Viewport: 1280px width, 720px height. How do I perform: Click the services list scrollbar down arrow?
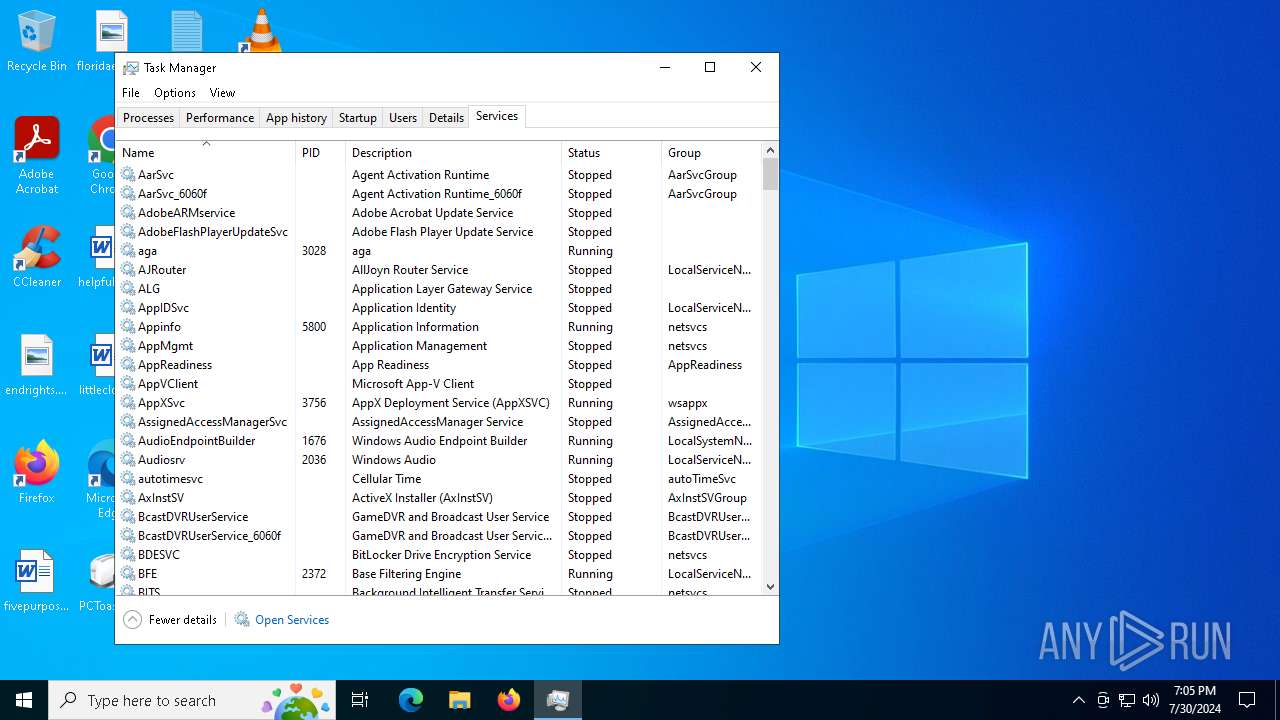pos(770,587)
